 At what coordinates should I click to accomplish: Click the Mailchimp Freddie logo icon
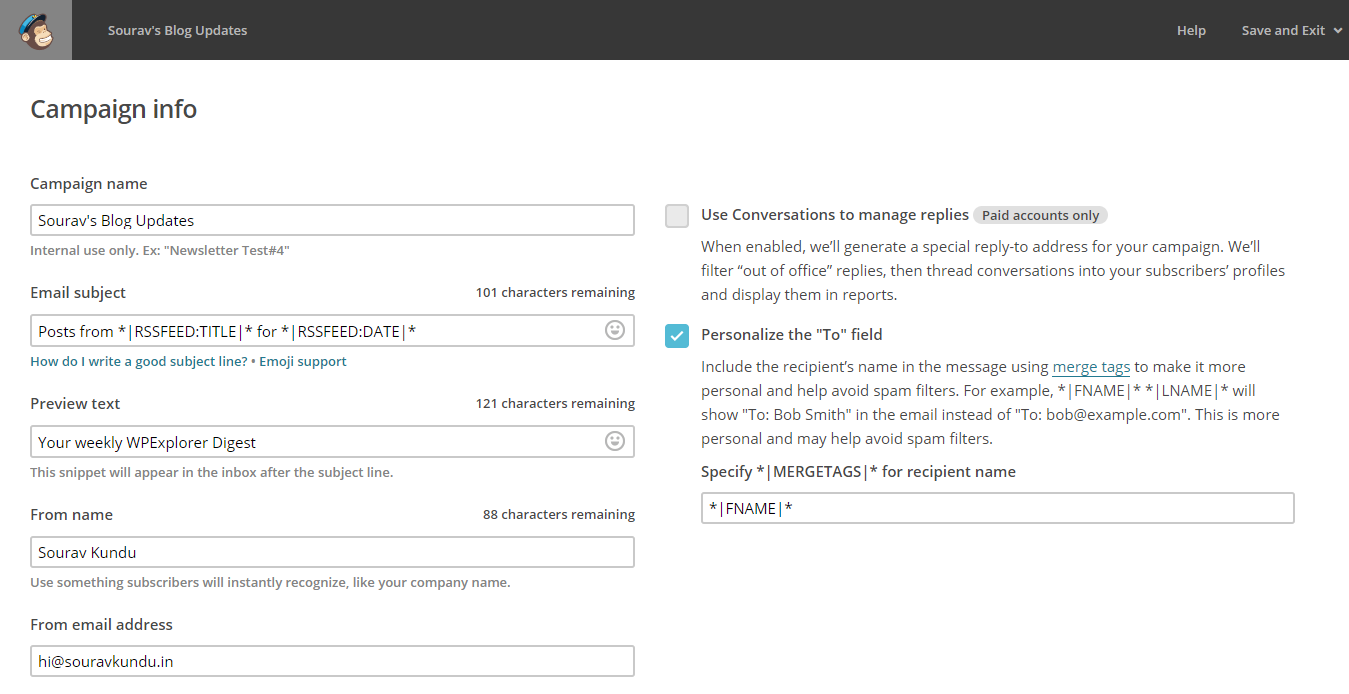[36, 30]
